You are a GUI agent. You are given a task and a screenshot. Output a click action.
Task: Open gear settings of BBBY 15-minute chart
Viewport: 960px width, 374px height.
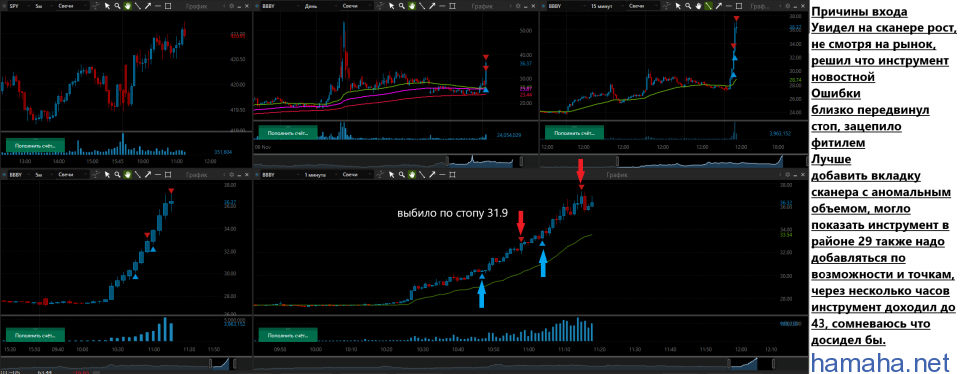click(788, 6)
